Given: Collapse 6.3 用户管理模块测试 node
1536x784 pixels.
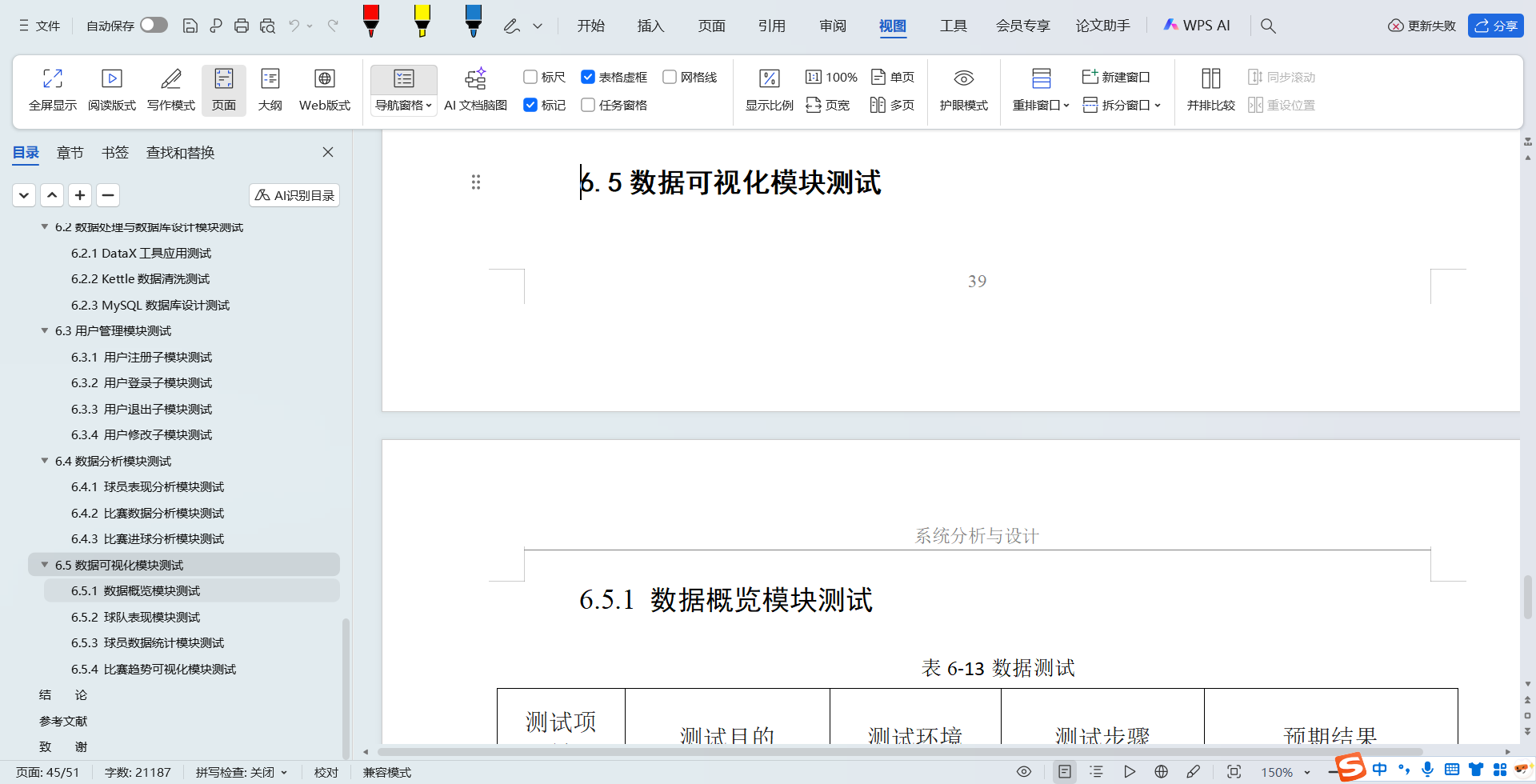Looking at the screenshot, I should click(x=45, y=330).
